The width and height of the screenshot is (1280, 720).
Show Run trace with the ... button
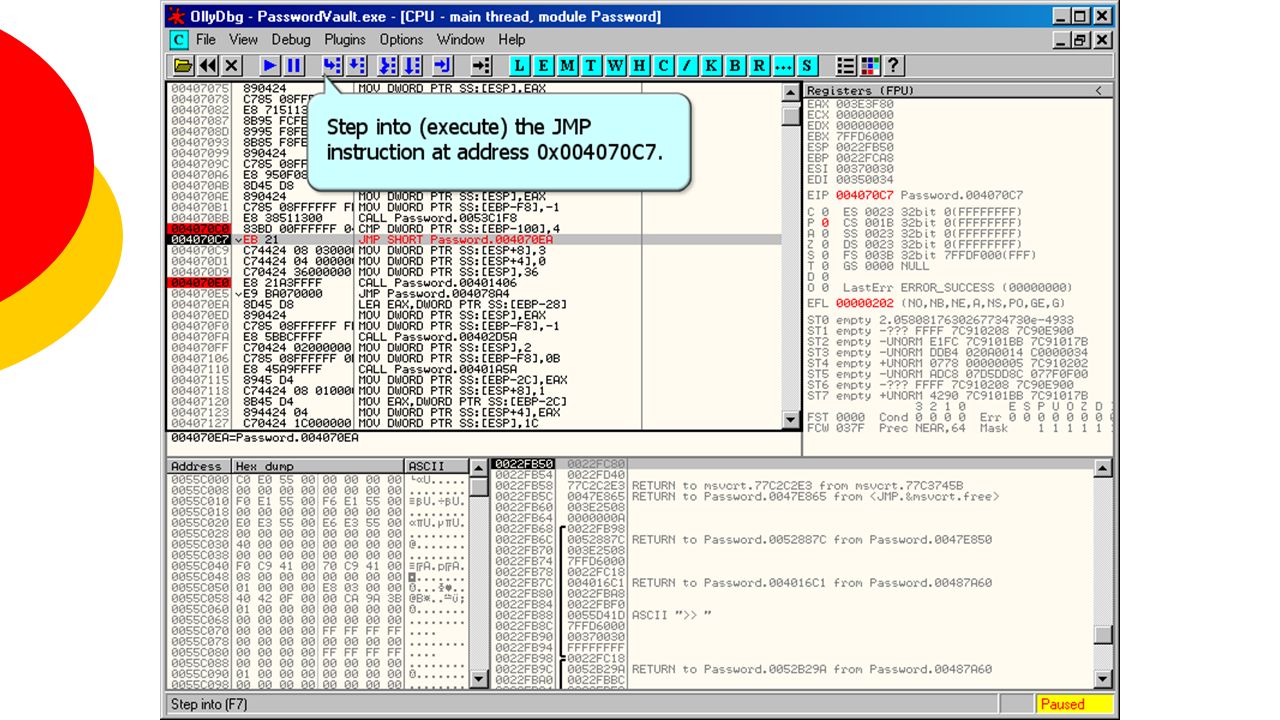coord(784,66)
